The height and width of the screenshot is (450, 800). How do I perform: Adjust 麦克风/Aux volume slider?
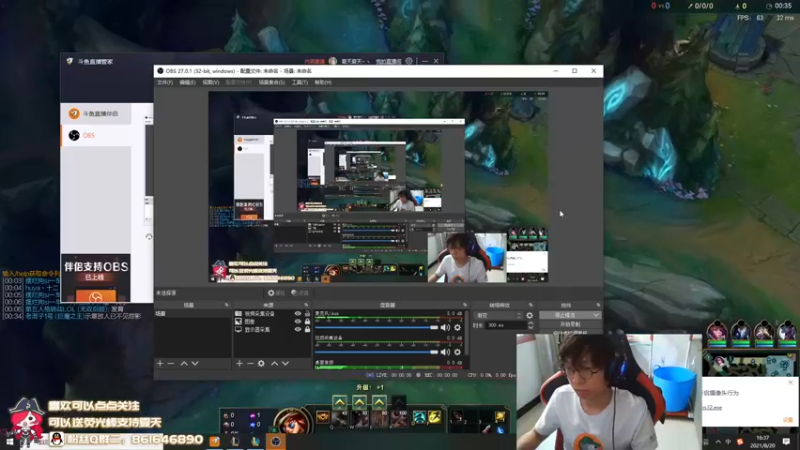(377, 328)
